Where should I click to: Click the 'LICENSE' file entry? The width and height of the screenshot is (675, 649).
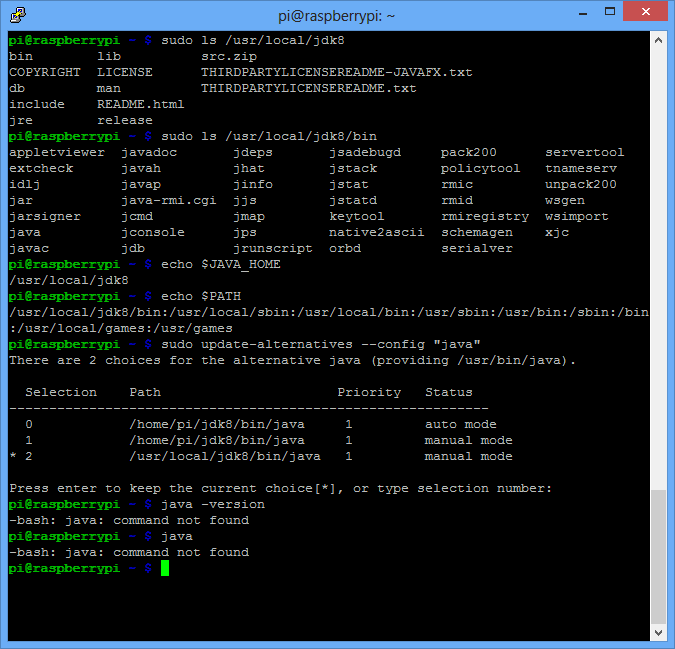pyautogui.click(x=124, y=72)
